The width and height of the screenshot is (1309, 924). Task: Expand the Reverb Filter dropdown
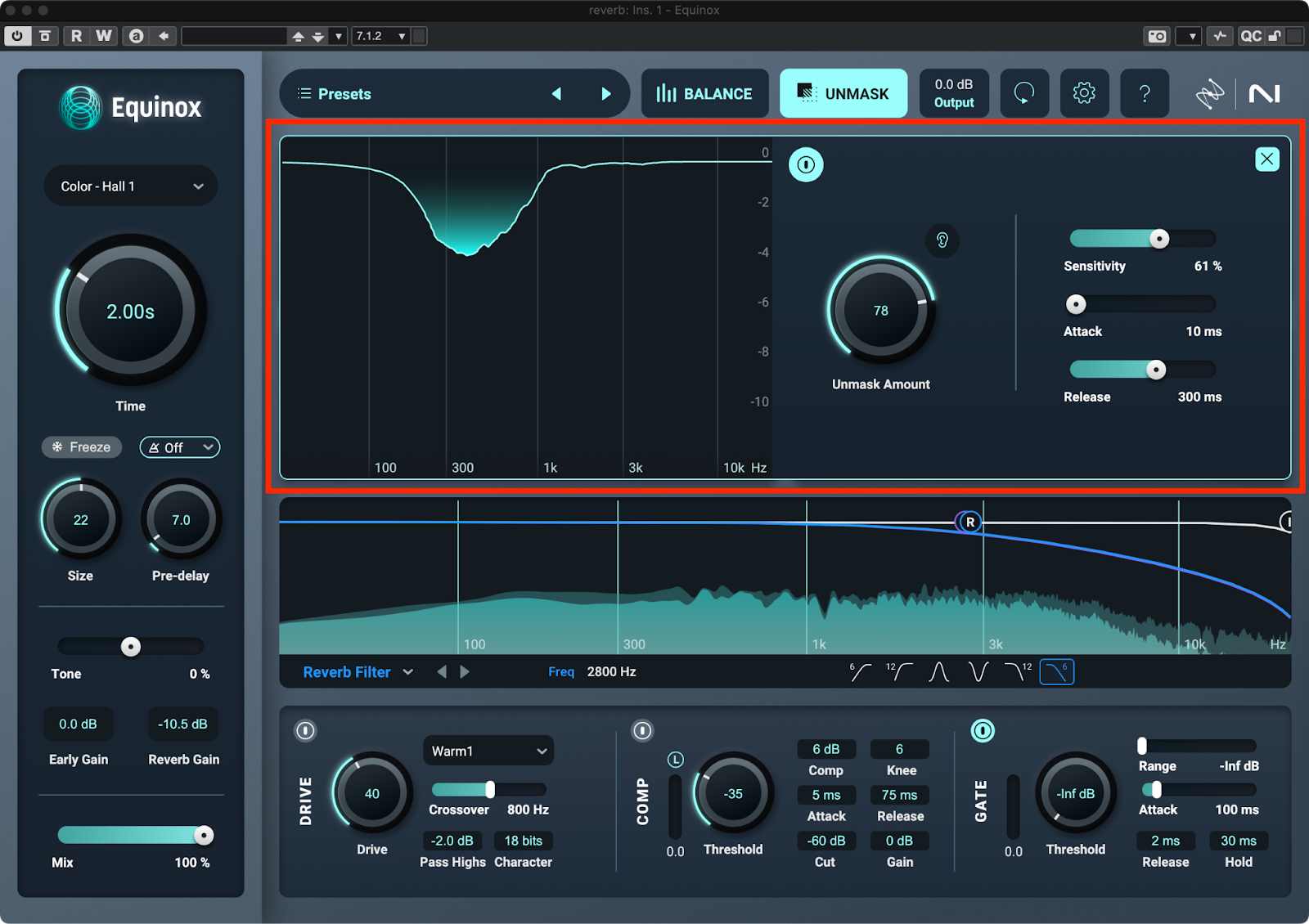[358, 672]
